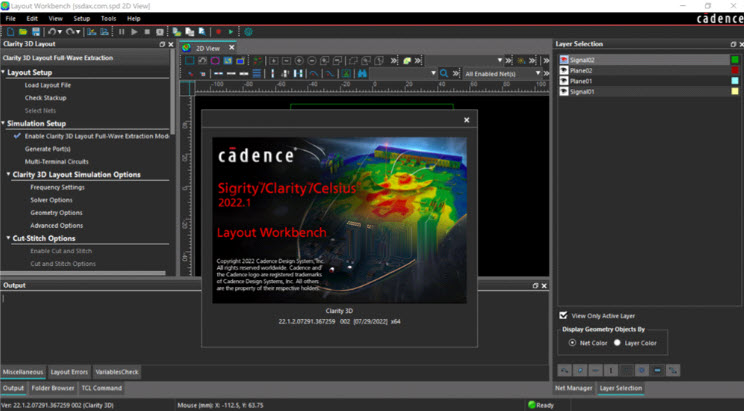
Task: Click the magnifier search icon
Action: click(445, 74)
